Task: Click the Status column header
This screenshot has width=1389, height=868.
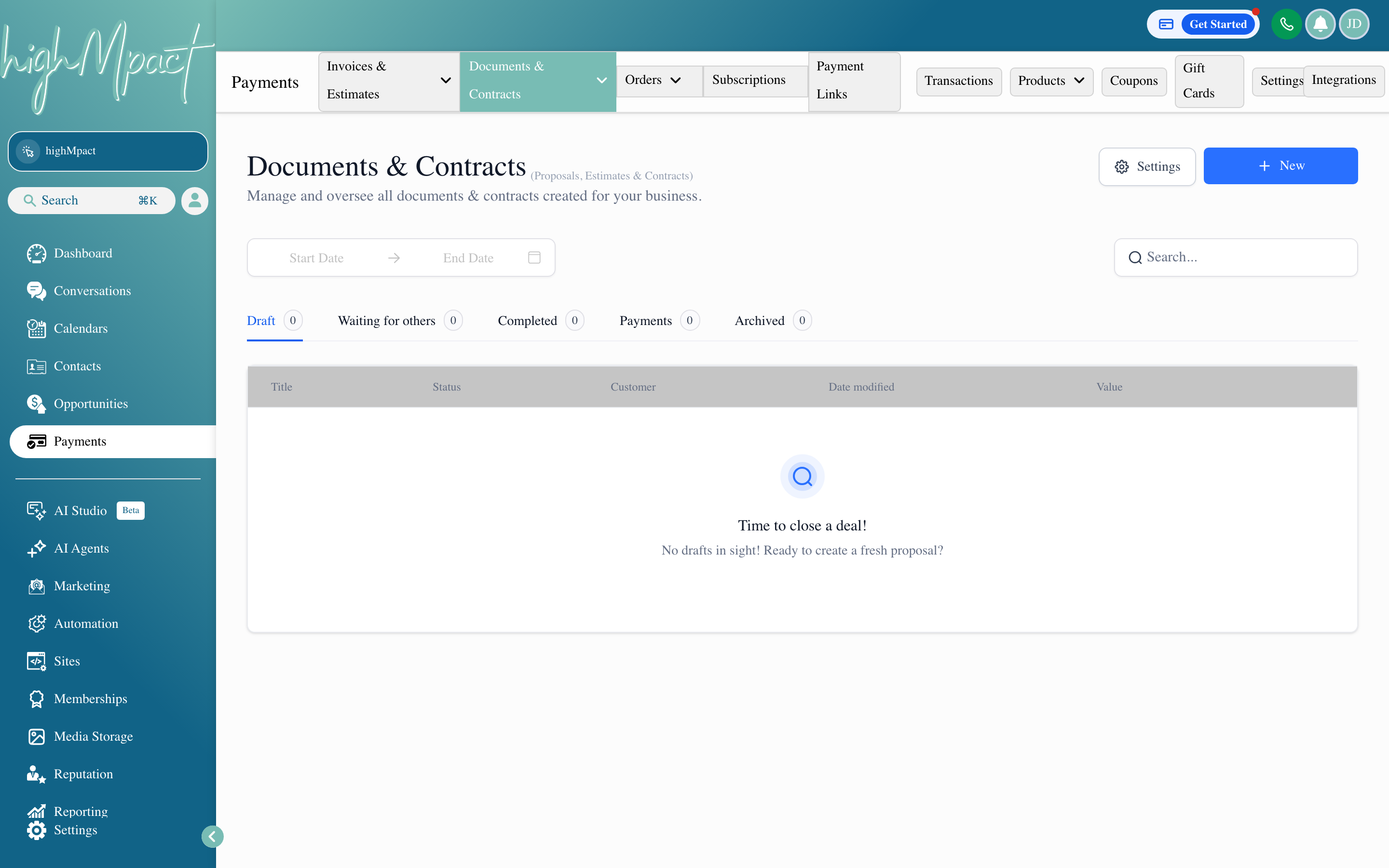Action: [x=447, y=387]
